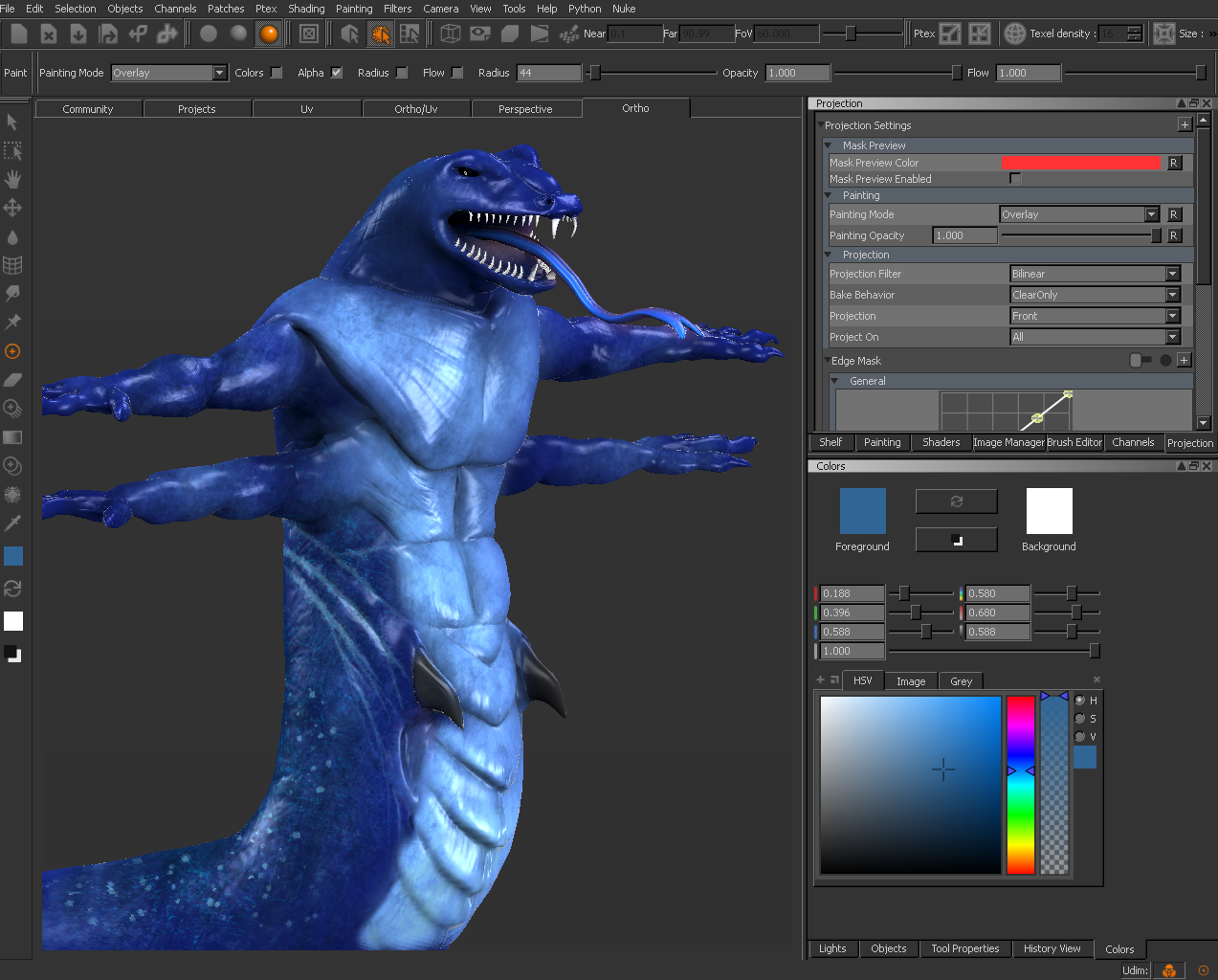Select the S radio button in color picker
Image resolution: width=1218 pixels, height=980 pixels.
point(1080,719)
